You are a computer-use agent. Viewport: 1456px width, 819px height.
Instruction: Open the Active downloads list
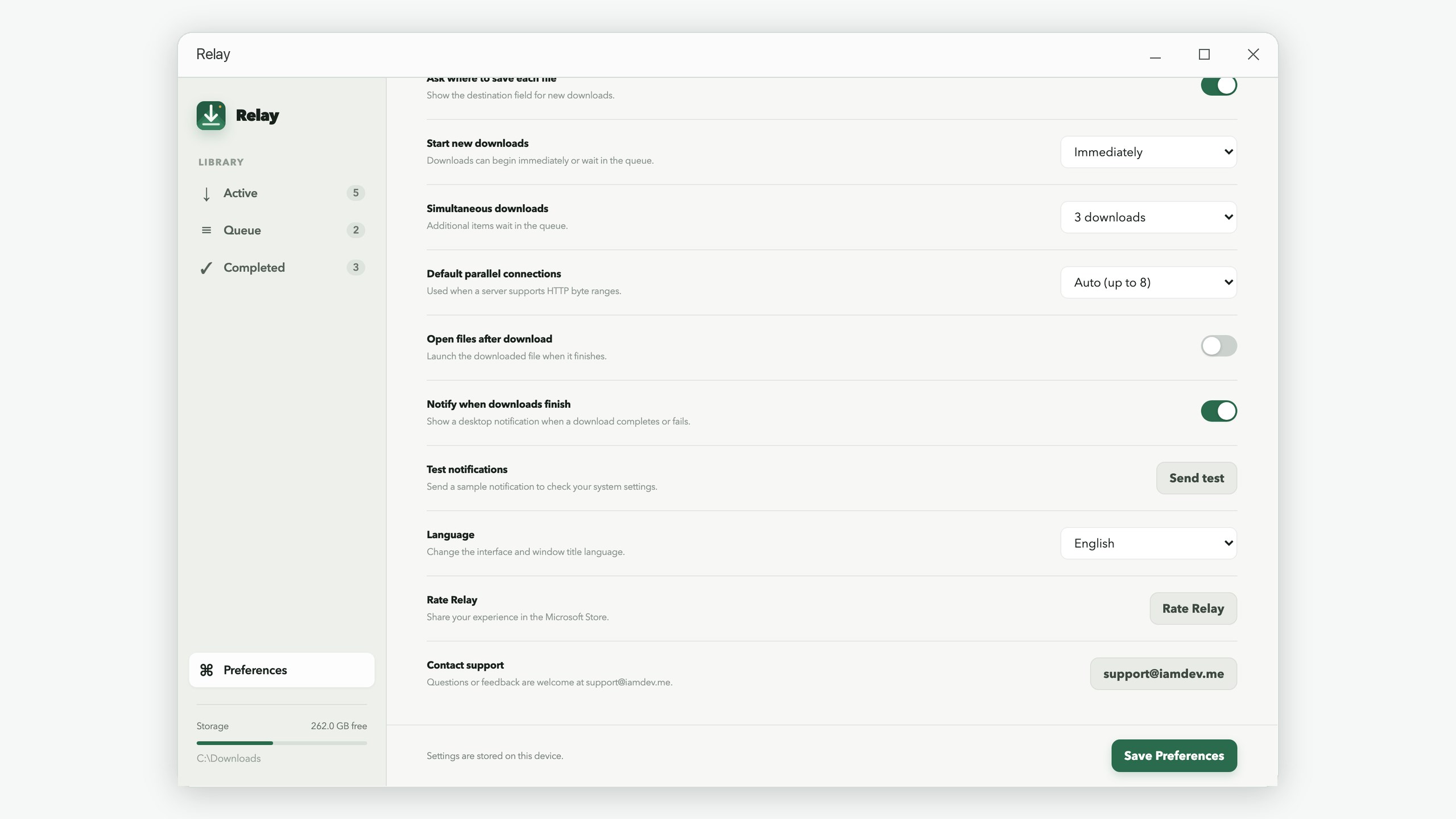click(x=282, y=193)
